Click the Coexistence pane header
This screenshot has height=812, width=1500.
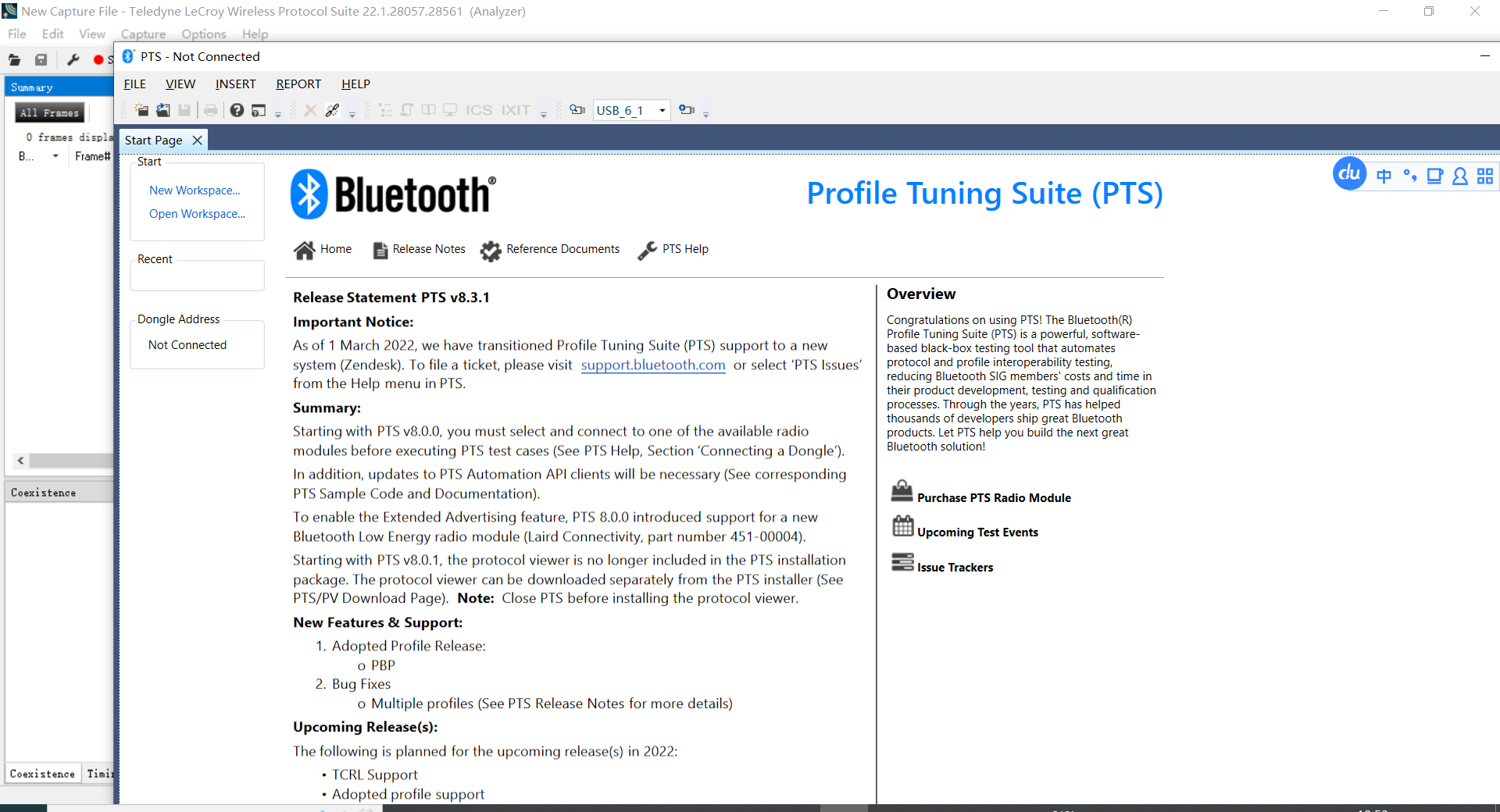59,492
